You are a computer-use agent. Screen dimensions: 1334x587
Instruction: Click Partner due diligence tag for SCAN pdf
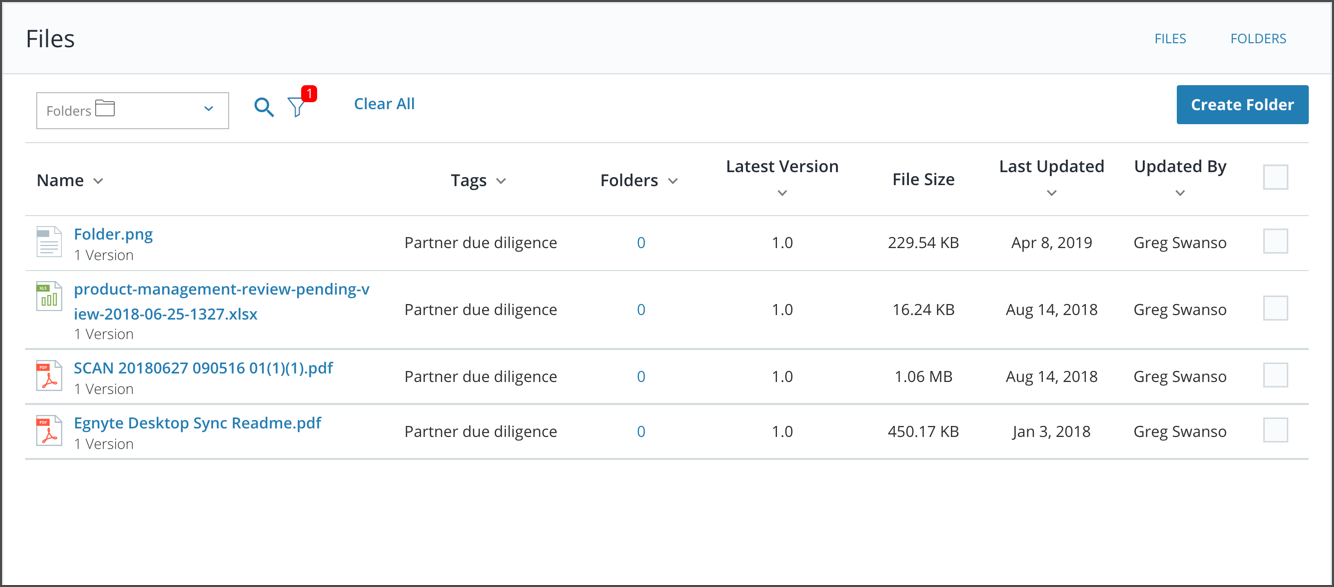[x=481, y=377]
